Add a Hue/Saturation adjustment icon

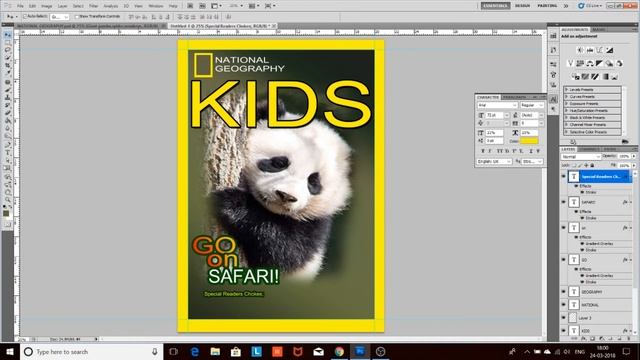pyautogui.click(x=580, y=63)
